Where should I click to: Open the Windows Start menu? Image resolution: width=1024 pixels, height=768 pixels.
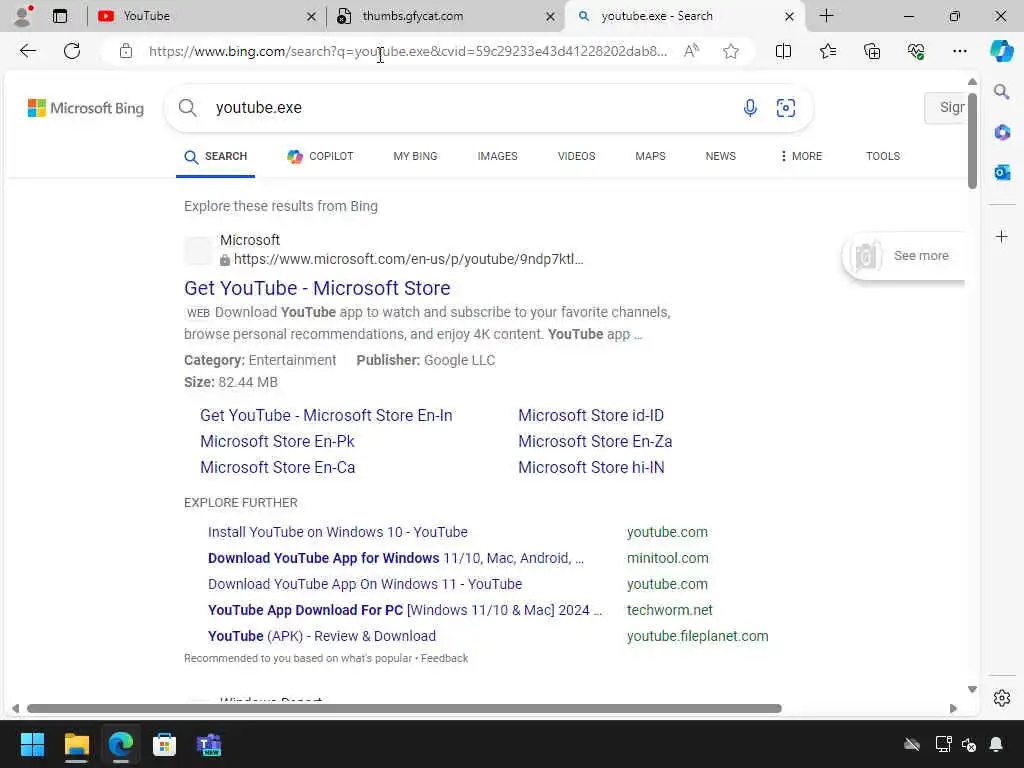tap(32, 744)
